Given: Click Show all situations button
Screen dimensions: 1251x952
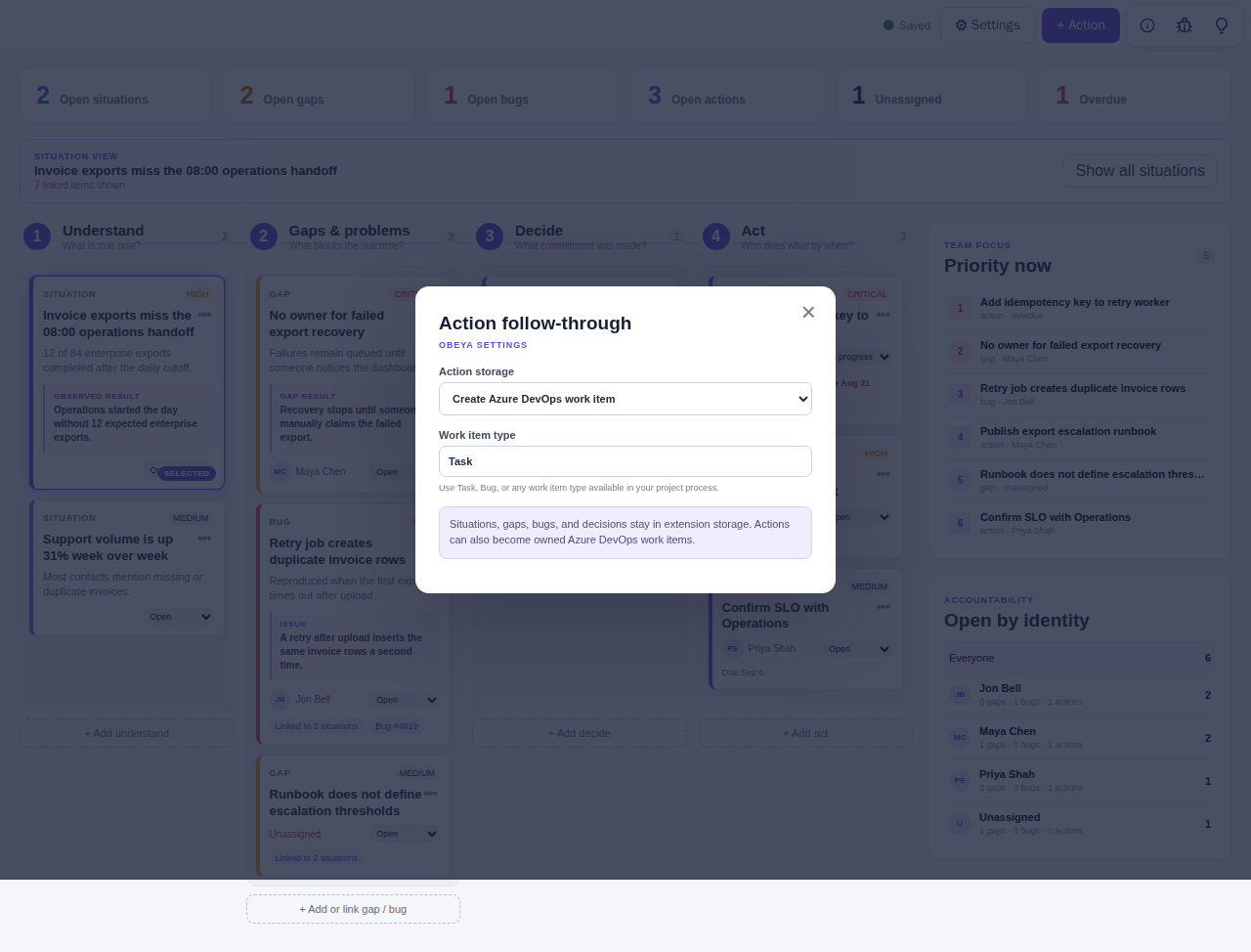Looking at the screenshot, I should [x=1140, y=170].
